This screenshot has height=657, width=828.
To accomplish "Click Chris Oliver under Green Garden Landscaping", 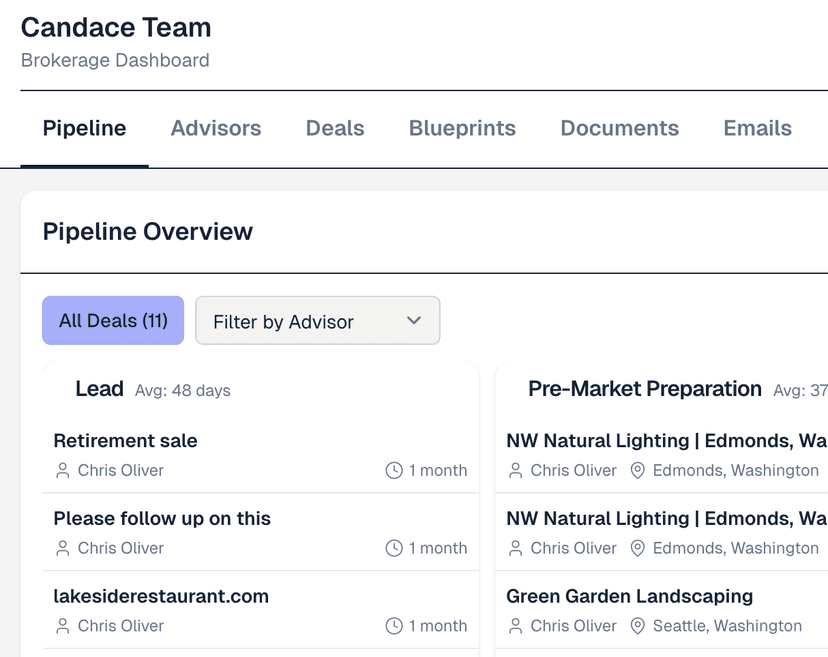I will (573, 626).
